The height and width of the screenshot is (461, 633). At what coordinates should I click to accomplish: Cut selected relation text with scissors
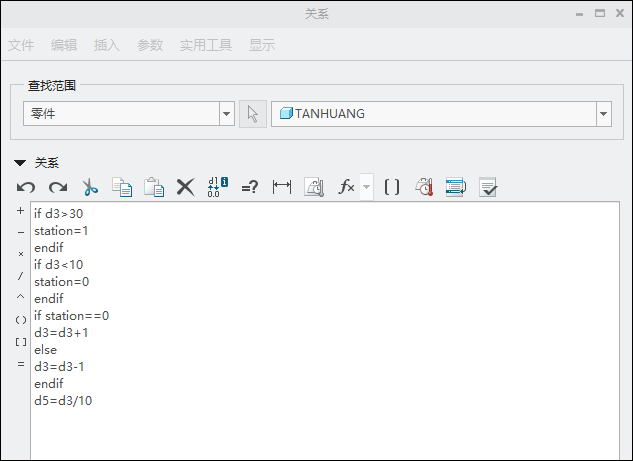click(90, 187)
